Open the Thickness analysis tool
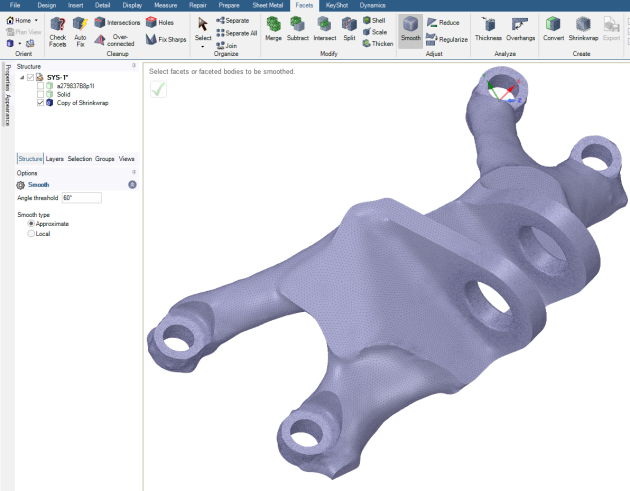 click(488, 28)
